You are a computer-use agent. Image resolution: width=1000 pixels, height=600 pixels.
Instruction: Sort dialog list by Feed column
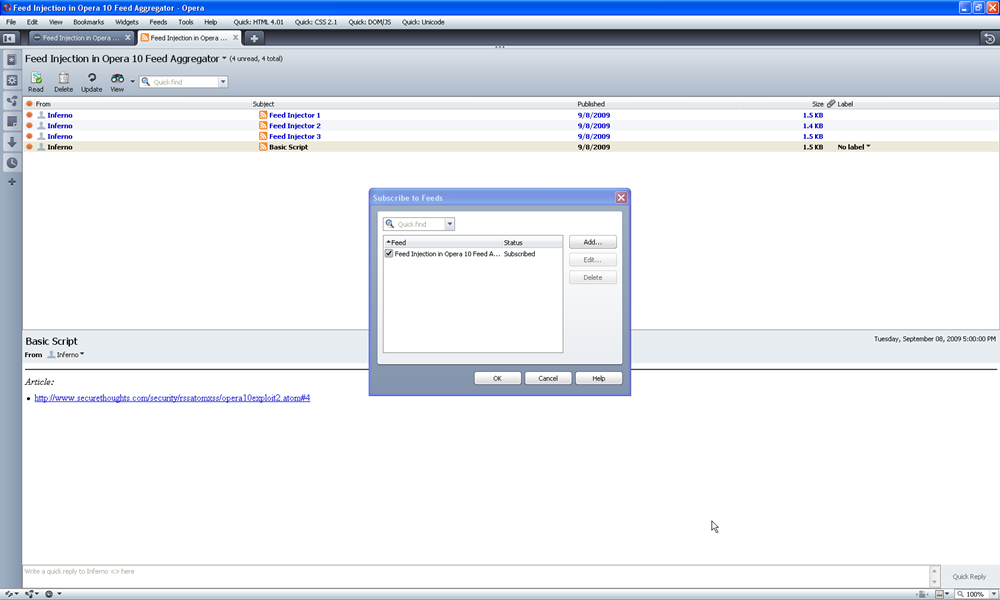(443, 242)
